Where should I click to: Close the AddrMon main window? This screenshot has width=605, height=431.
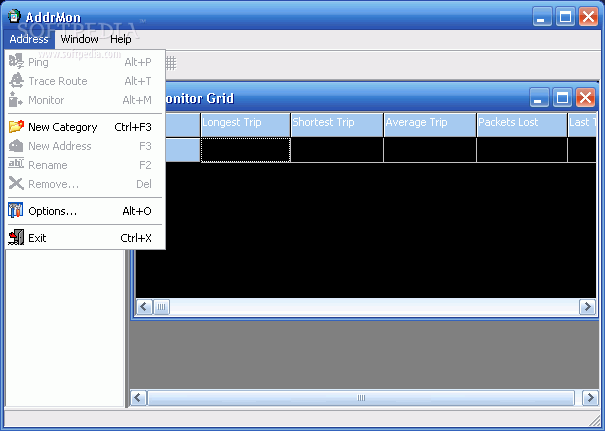point(588,17)
